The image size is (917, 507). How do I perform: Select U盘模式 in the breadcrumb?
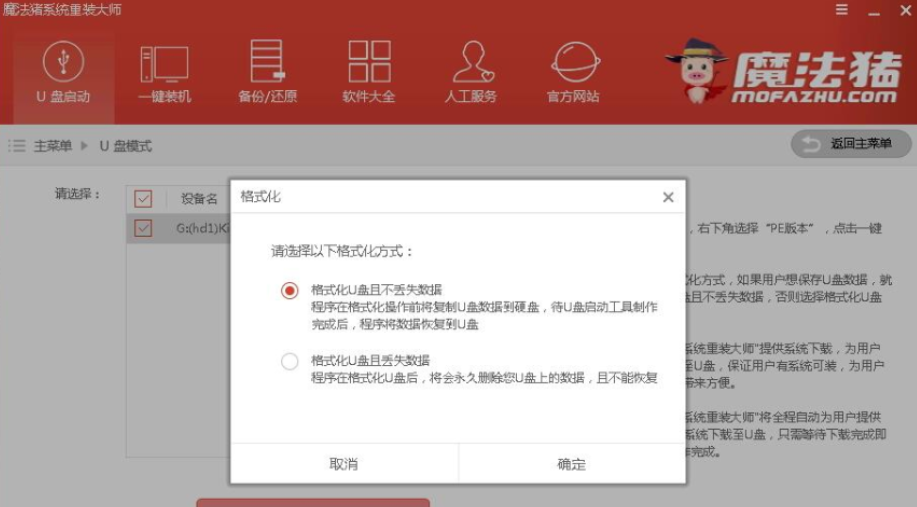coord(125,146)
